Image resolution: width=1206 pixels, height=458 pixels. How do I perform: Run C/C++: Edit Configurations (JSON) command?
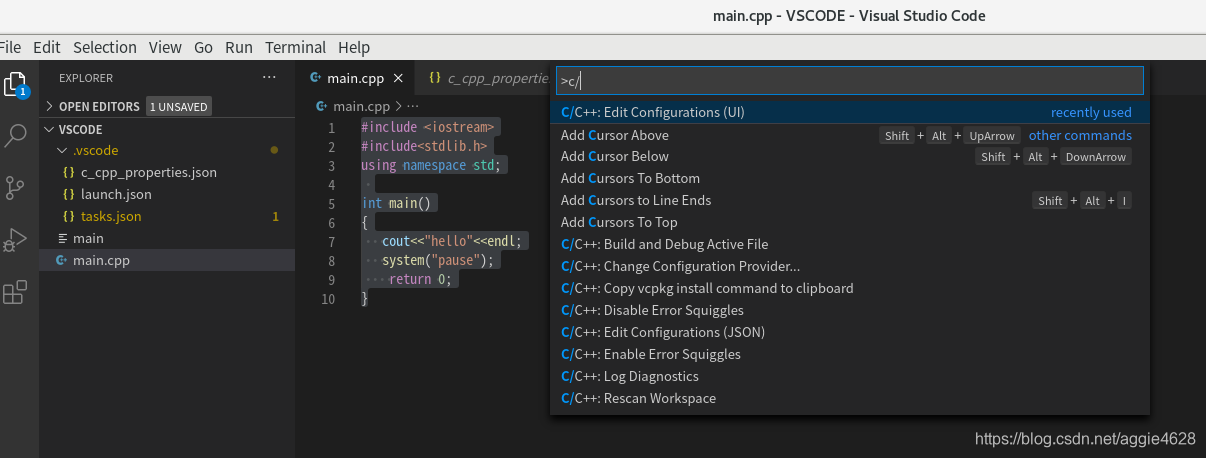pyautogui.click(x=850, y=332)
